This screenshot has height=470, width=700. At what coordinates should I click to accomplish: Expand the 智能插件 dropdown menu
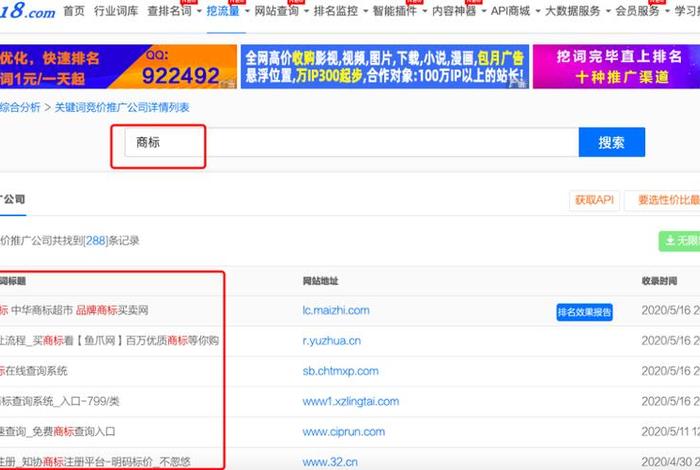400,11
